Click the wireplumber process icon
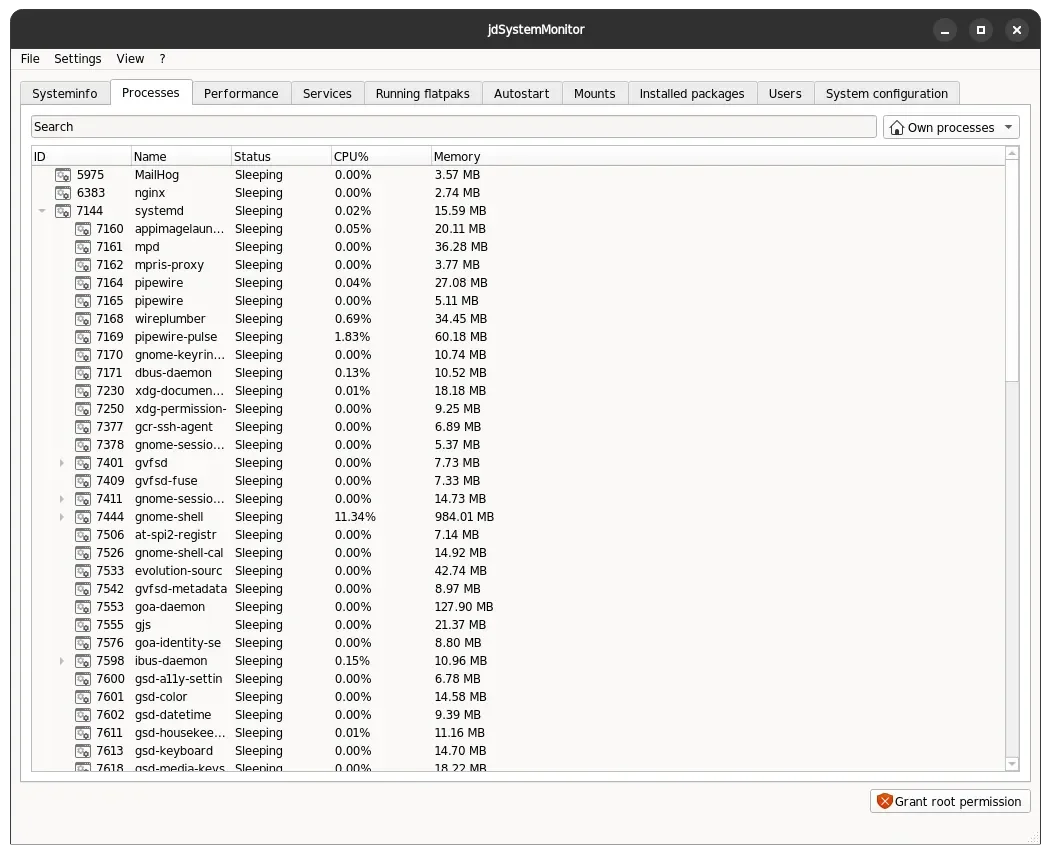 (83, 319)
